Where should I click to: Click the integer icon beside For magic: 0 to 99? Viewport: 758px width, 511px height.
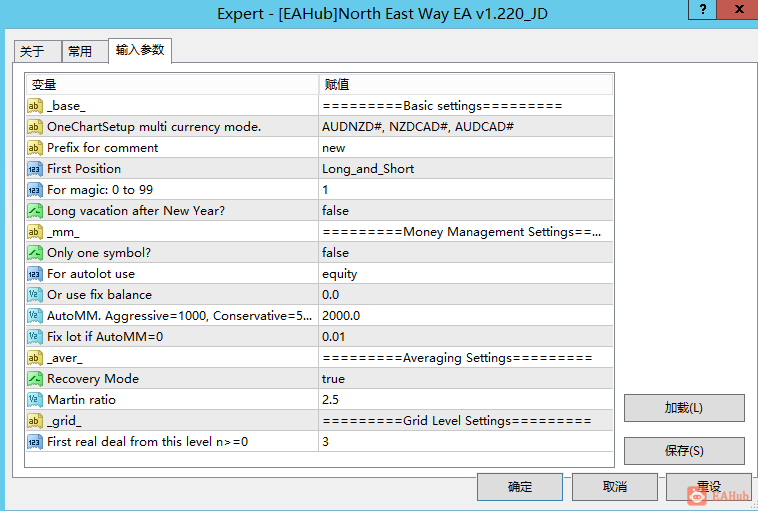click(35, 190)
